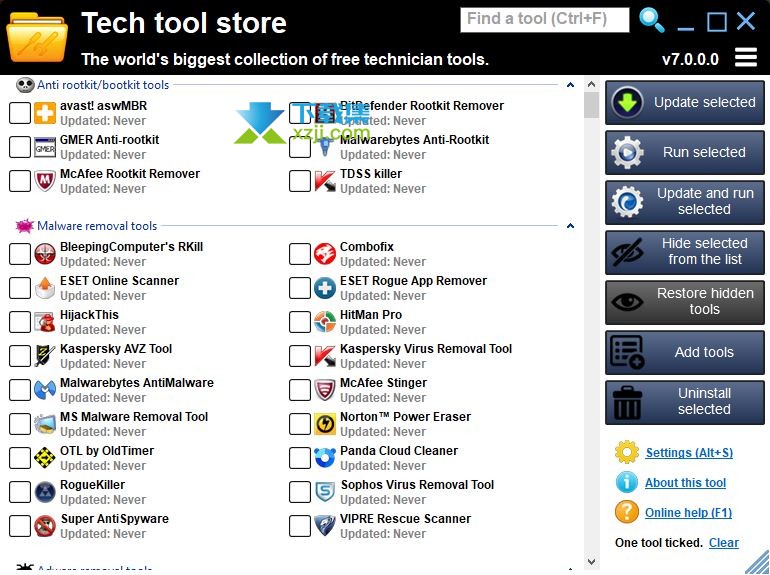
Task: Click the GMER Anti-rootkit icon
Action: 45,147
